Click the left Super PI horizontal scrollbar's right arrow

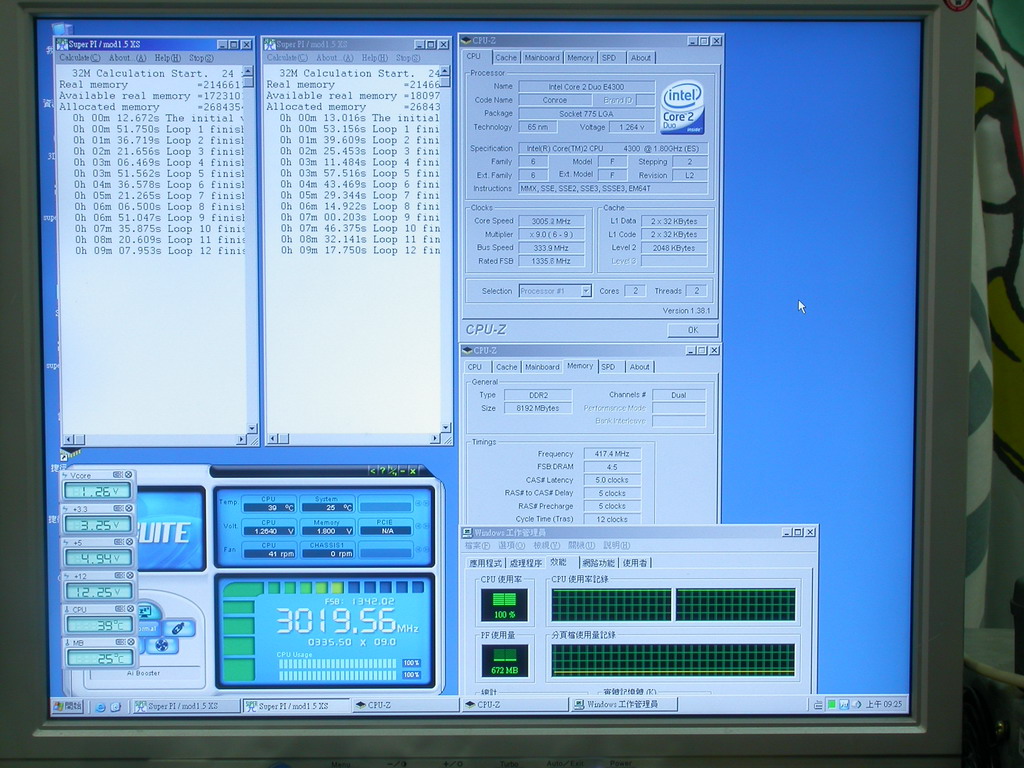point(240,440)
